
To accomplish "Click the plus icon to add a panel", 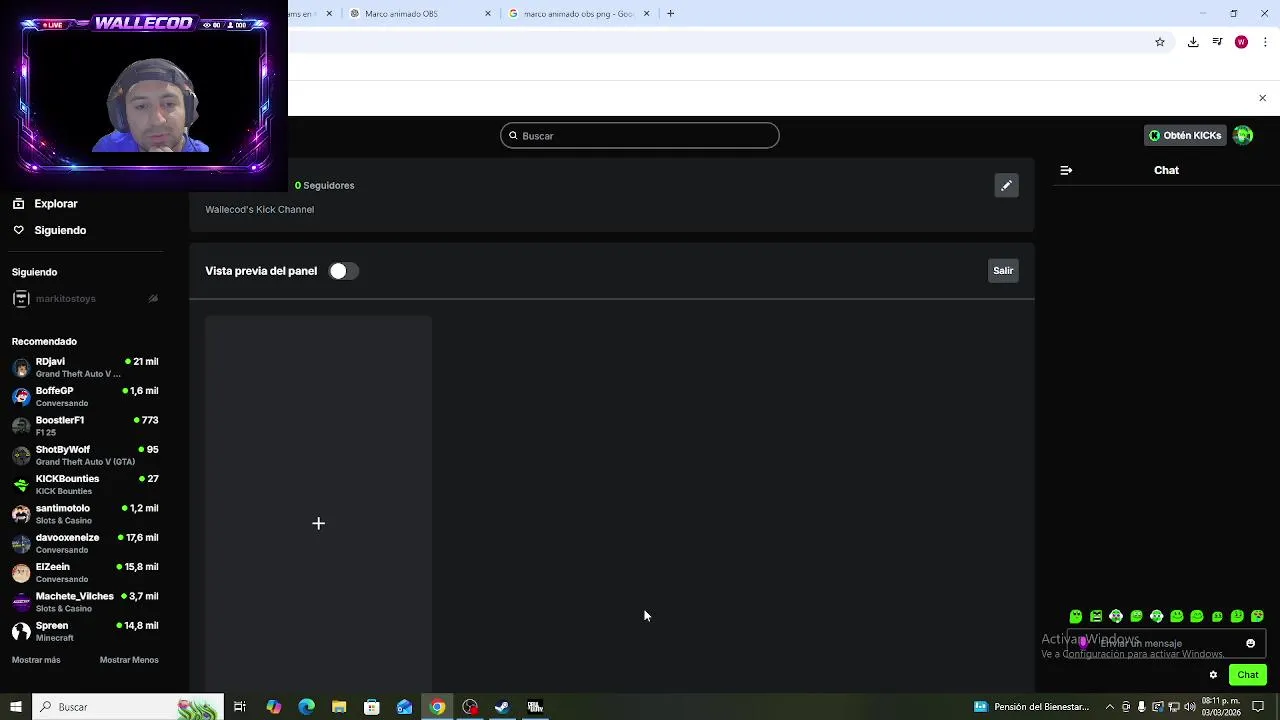I will 318,523.
